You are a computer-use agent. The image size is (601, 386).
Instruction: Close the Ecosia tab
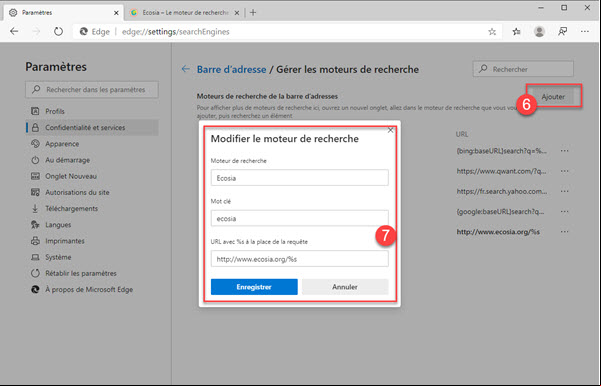[237, 13]
